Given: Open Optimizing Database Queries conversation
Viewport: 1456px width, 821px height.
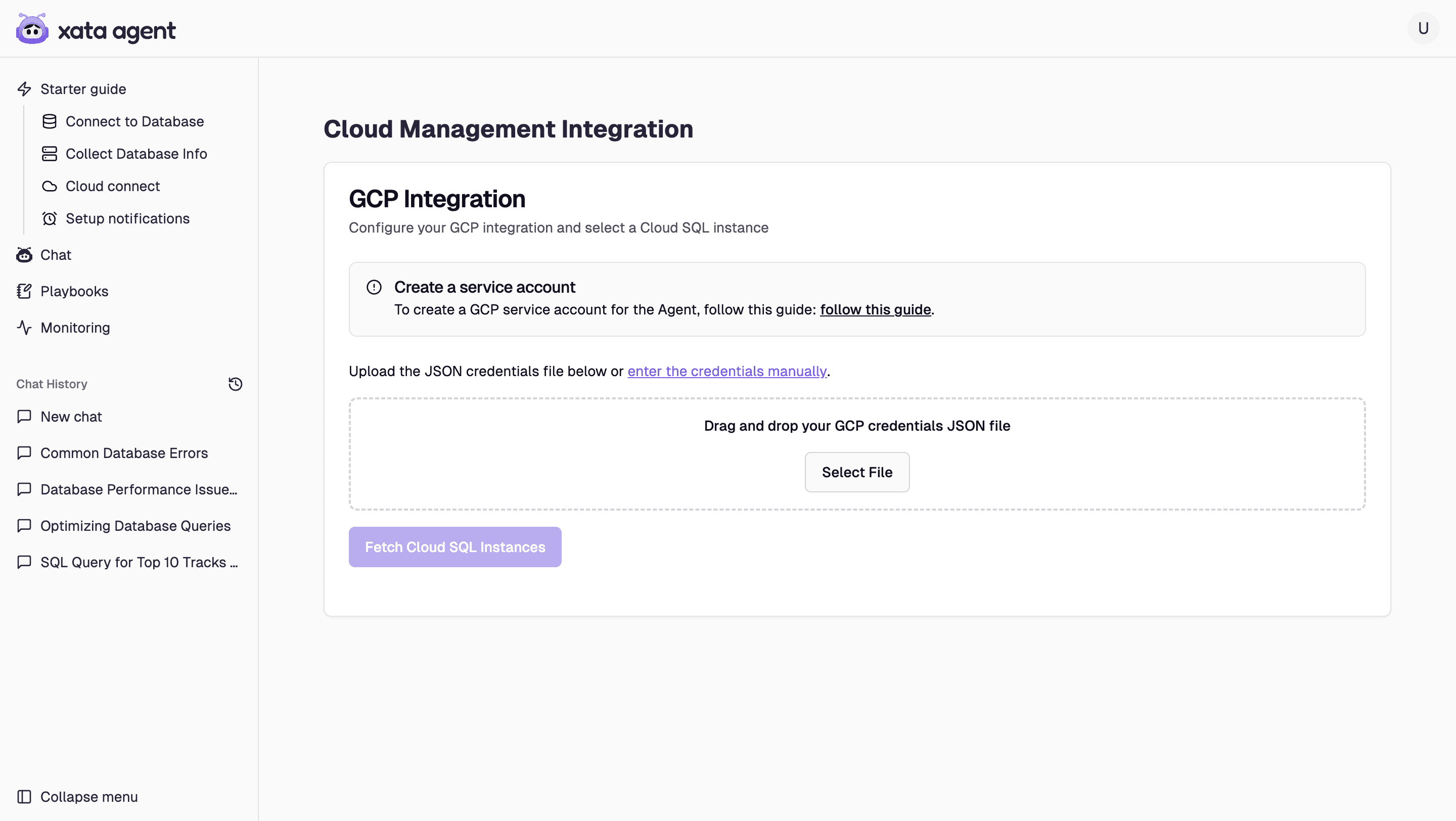Looking at the screenshot, I should (x=135, y=525).
